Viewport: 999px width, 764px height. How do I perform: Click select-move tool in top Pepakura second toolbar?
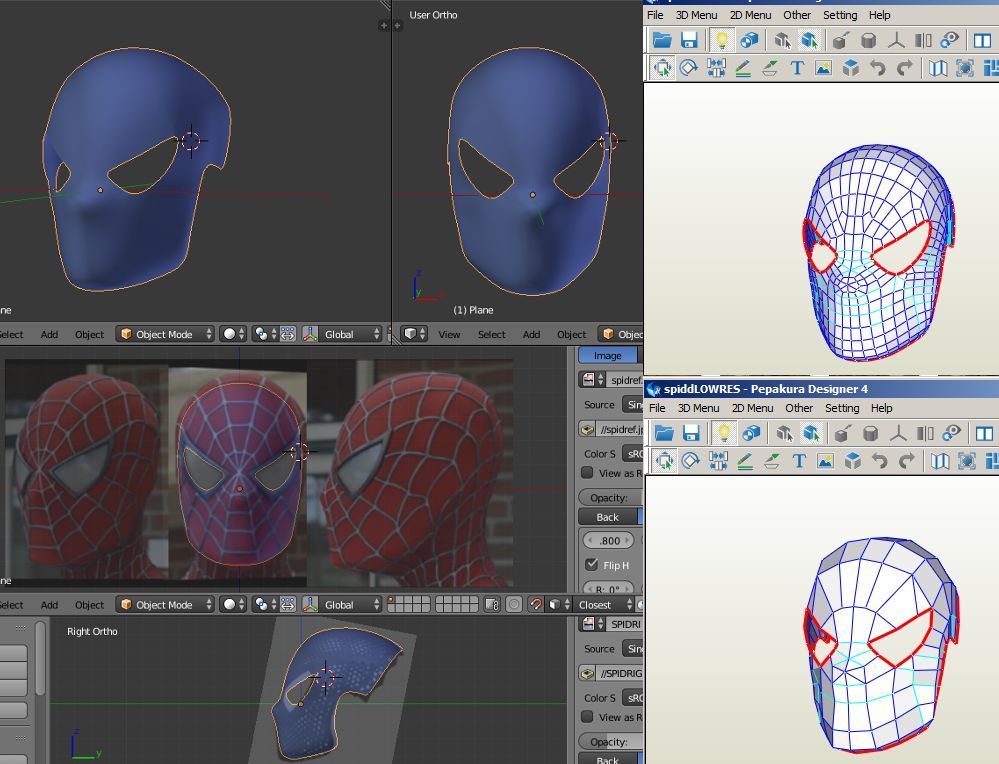663,68
